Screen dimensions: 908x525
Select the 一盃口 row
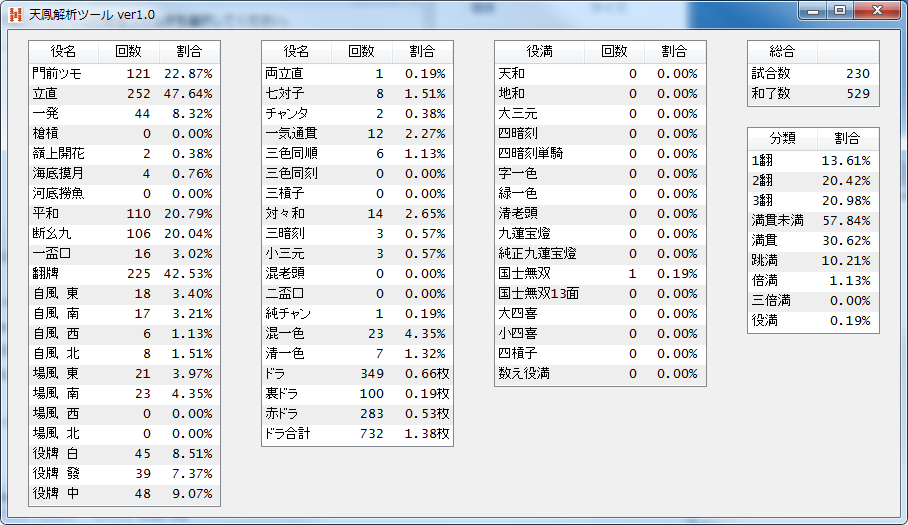[125, 254]
